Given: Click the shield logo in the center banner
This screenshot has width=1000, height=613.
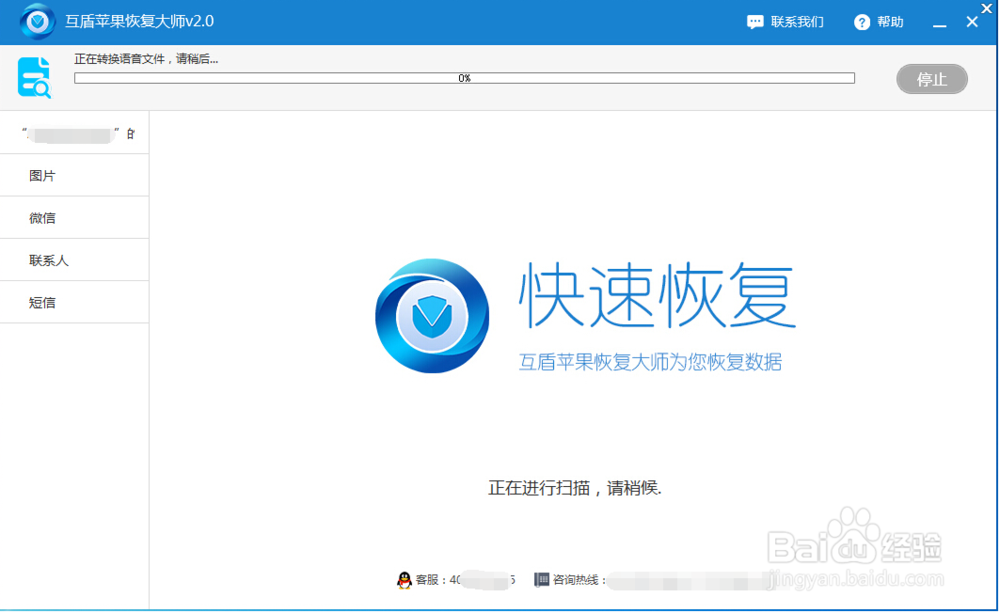Looking at the screenshot, I should coord(432,315).
